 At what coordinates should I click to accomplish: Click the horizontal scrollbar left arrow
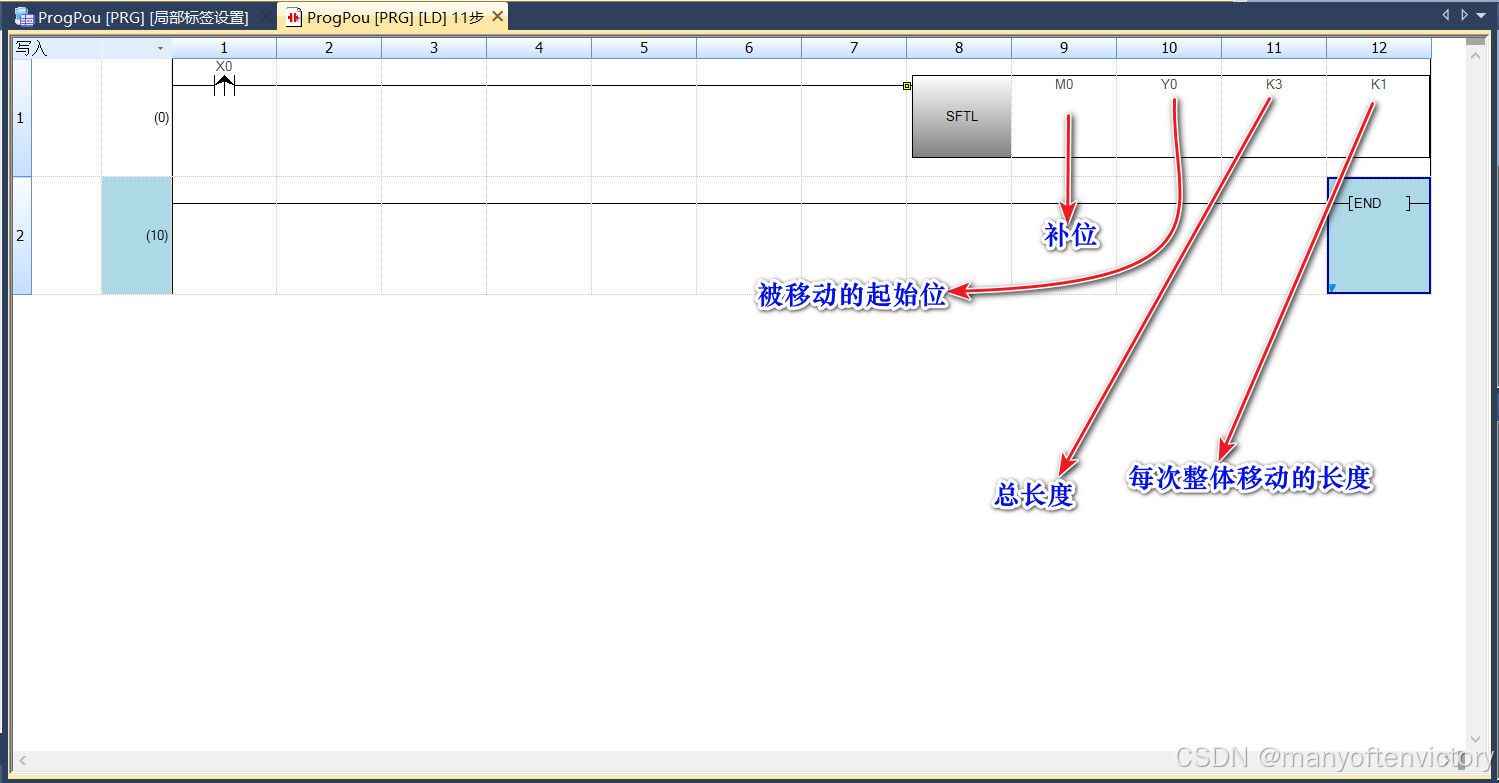tap(23, 761)
